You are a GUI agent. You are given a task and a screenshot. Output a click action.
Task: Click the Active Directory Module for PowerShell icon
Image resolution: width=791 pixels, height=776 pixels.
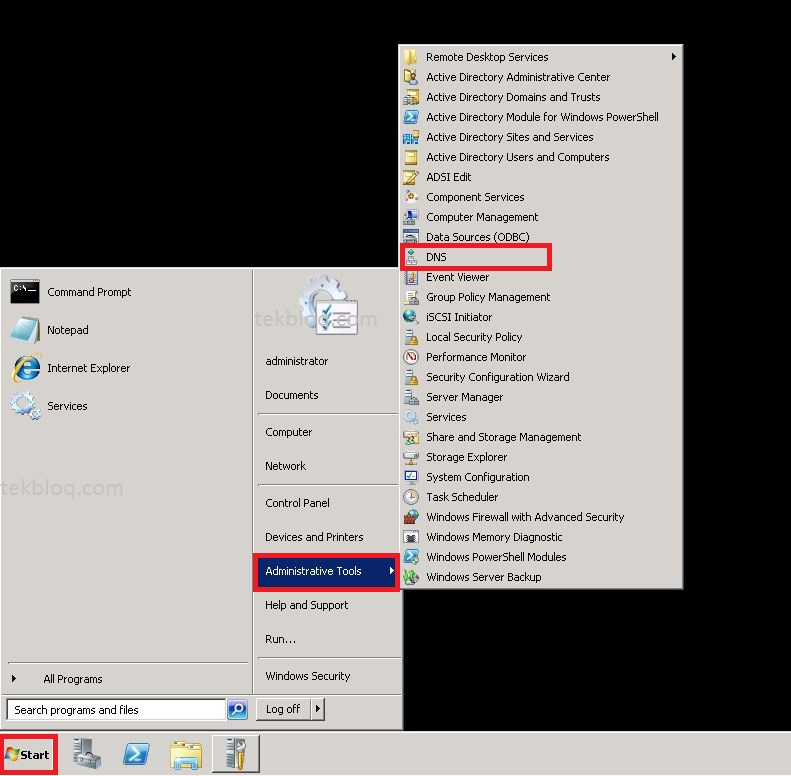(411, 117)
